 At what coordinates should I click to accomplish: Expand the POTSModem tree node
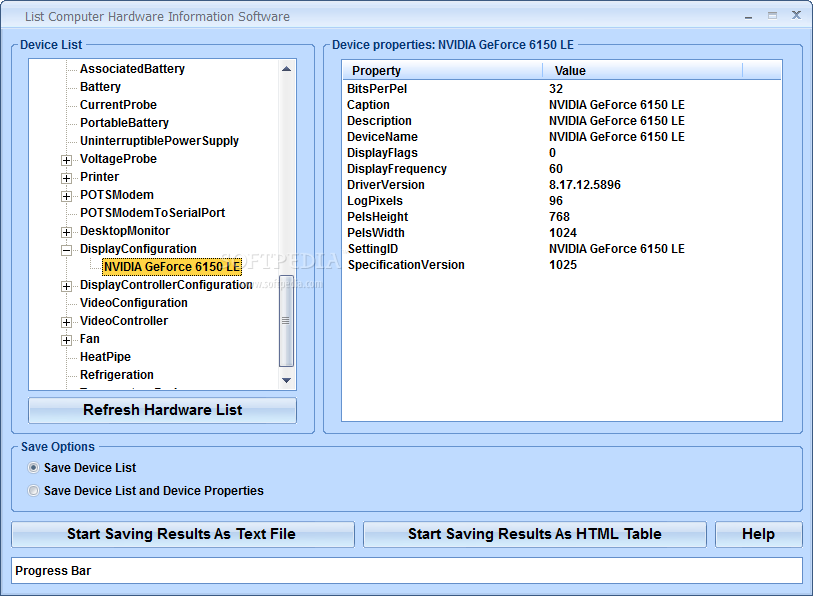pos(66,196)
